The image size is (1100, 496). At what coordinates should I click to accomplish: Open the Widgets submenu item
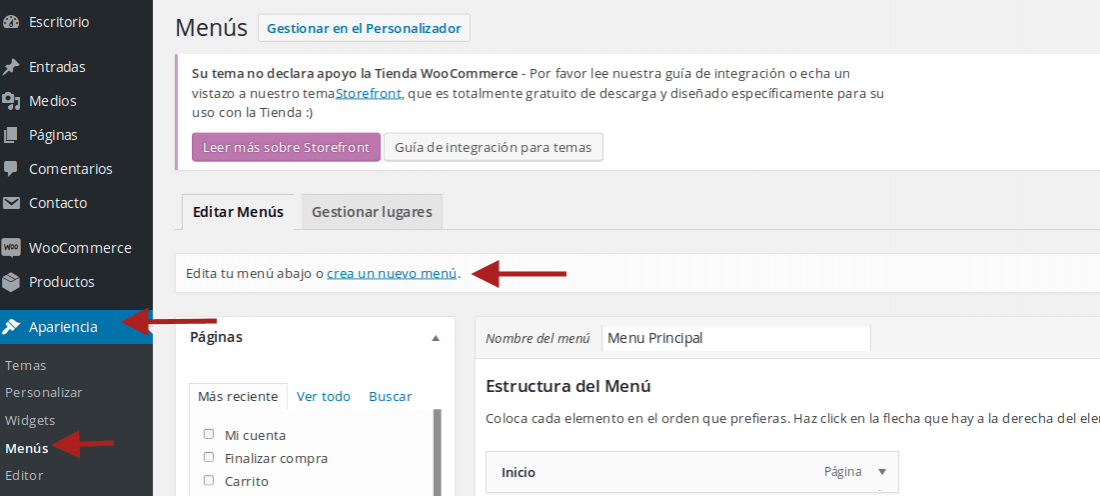coord(30,420)
